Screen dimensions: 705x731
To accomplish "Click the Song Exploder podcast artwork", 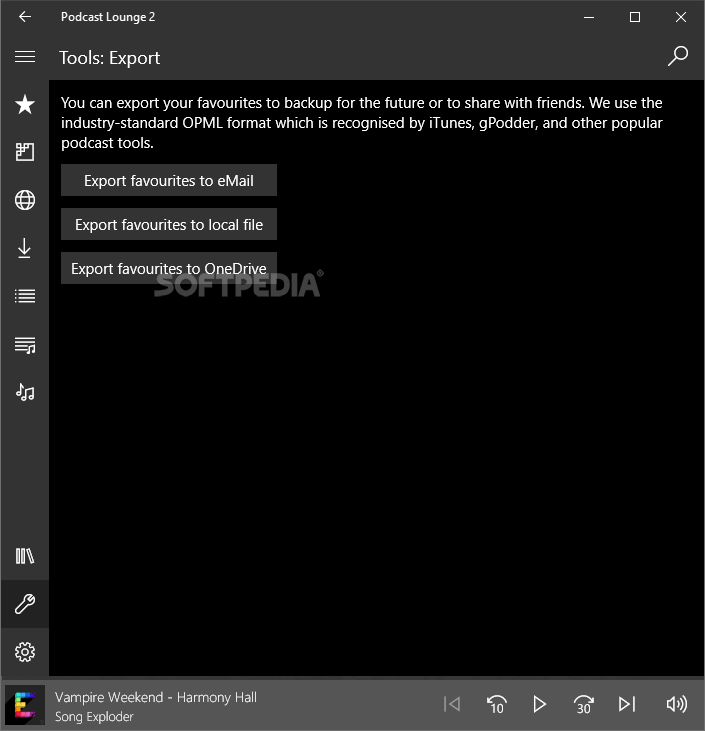I will (x=25, y=705).
